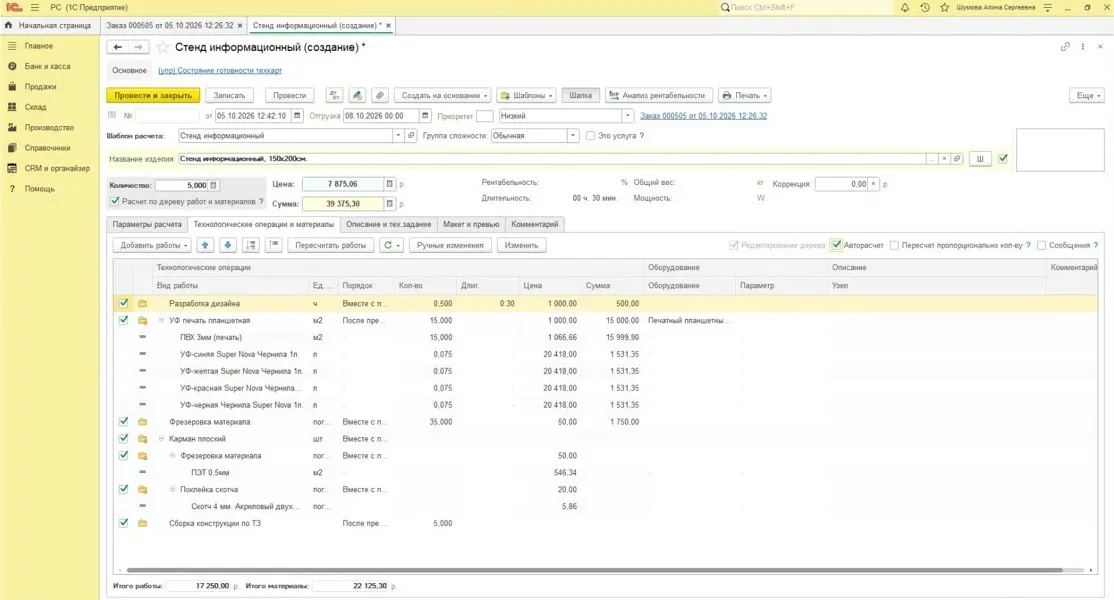
Task: Open the Заказ 000505 link
Action: pos(703,116)
